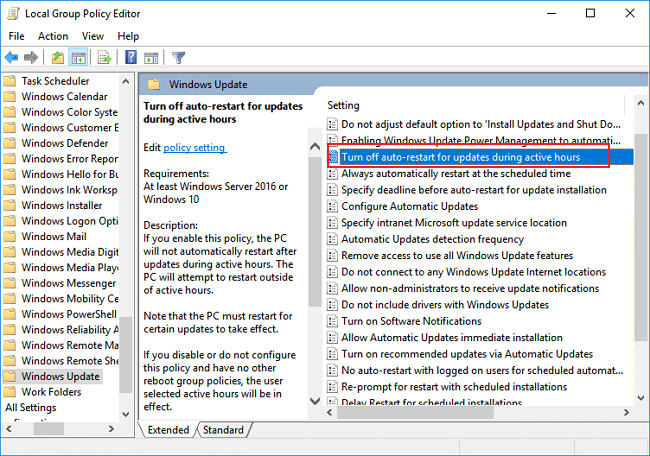Click the Filter funnel toolbar icon
The image size is (650, 456).
[178, 58]
